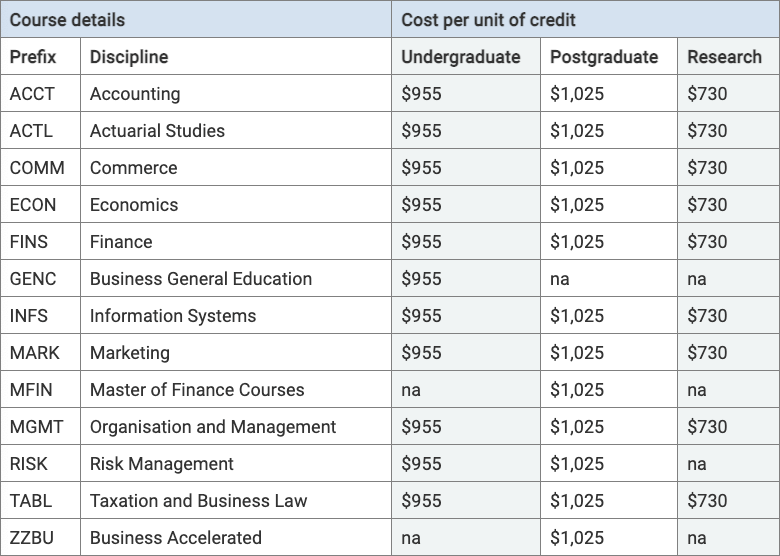The width and height of the screenshot is (780, 556).
Task: Select the Taxation and Business Law cell
Action: pos(198,501)
